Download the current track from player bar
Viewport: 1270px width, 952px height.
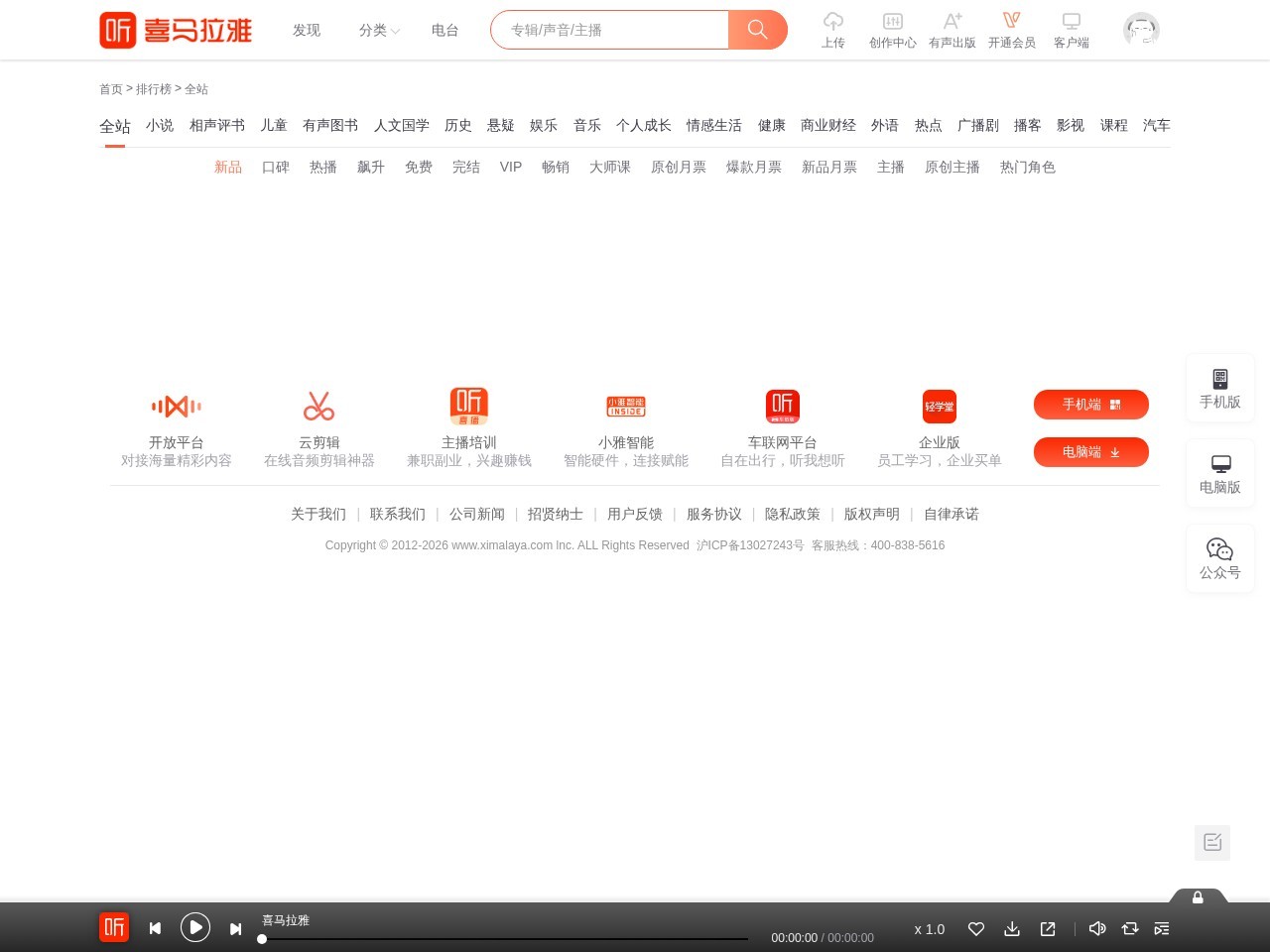tap(1012, 929)
